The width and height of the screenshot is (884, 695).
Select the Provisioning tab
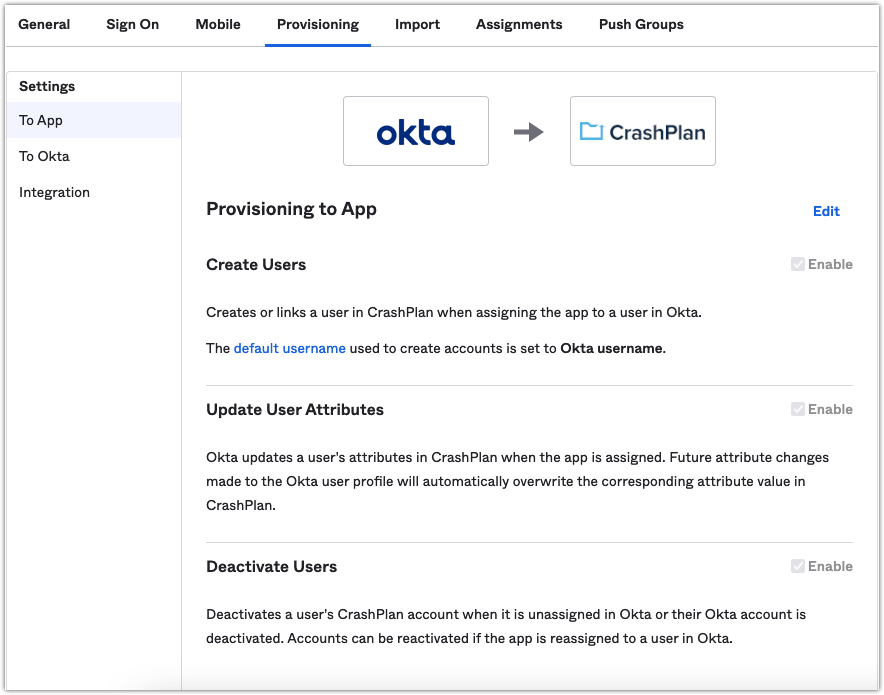tap(318, 25)
